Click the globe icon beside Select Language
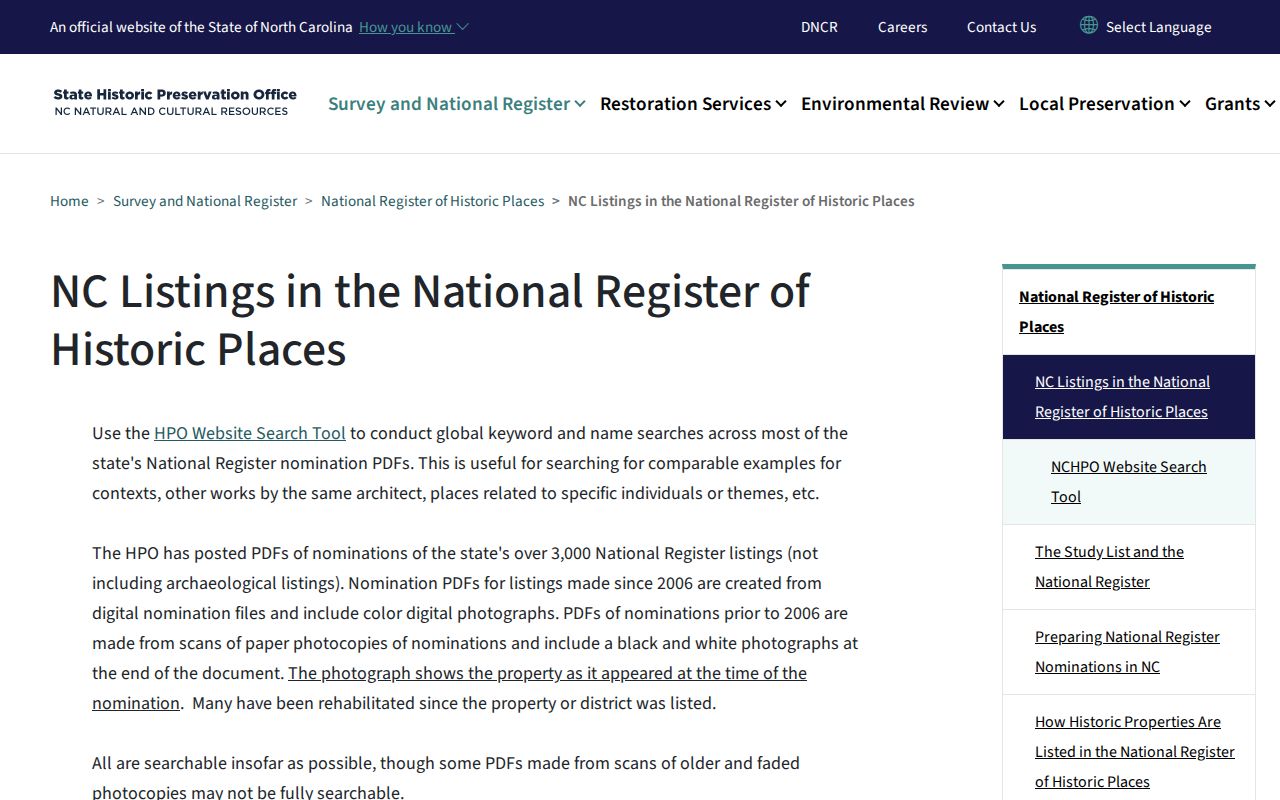 [1089, 25]
